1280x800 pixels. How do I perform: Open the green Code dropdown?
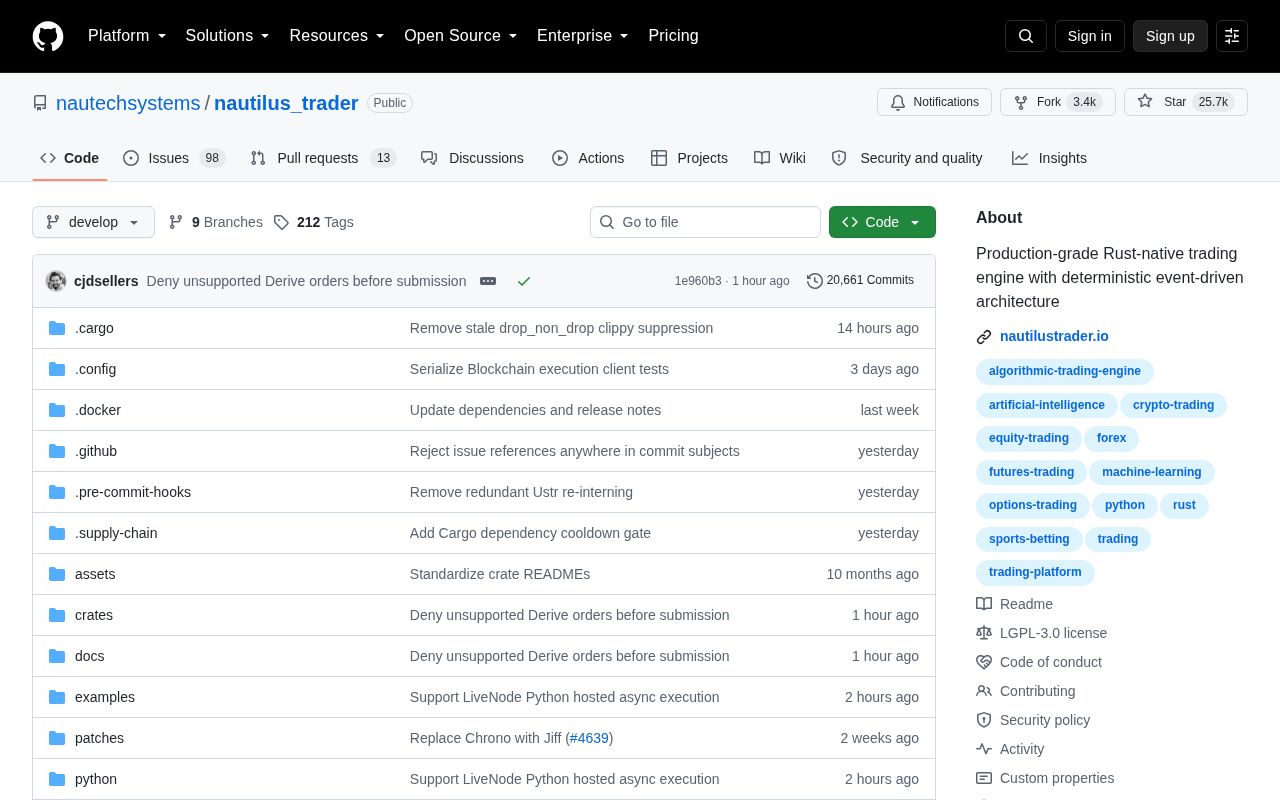[882, 222]
